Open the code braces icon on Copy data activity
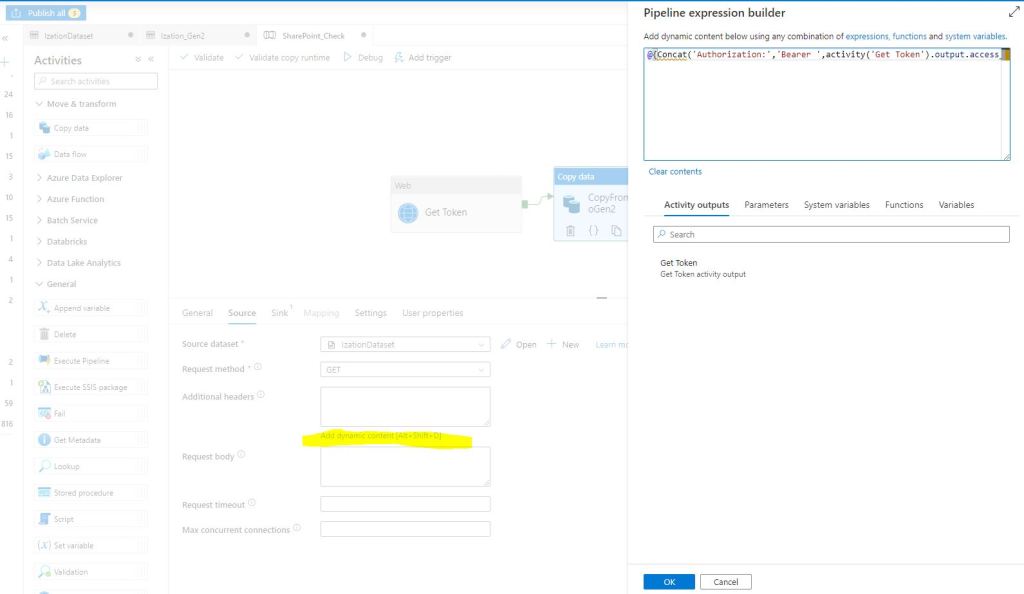1024x594 pixels. pyautogui.click(x=593, y=230)
